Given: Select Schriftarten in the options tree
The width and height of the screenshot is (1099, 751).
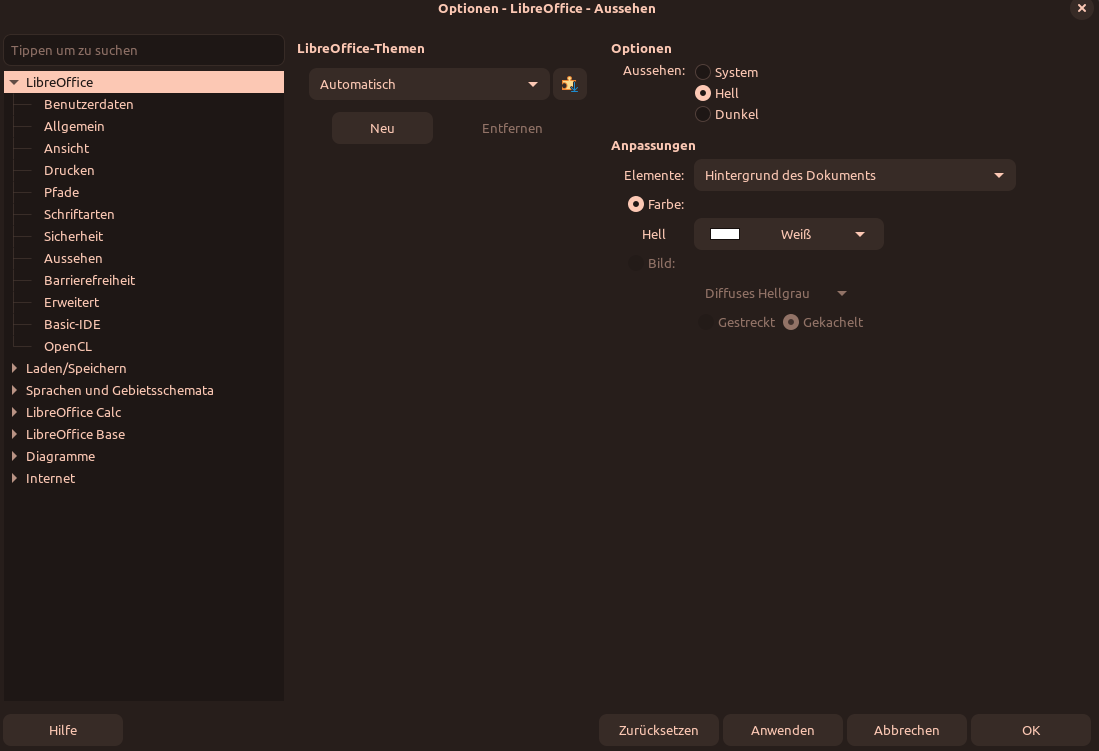Looking at the screenshot, I should click(79, 214).
